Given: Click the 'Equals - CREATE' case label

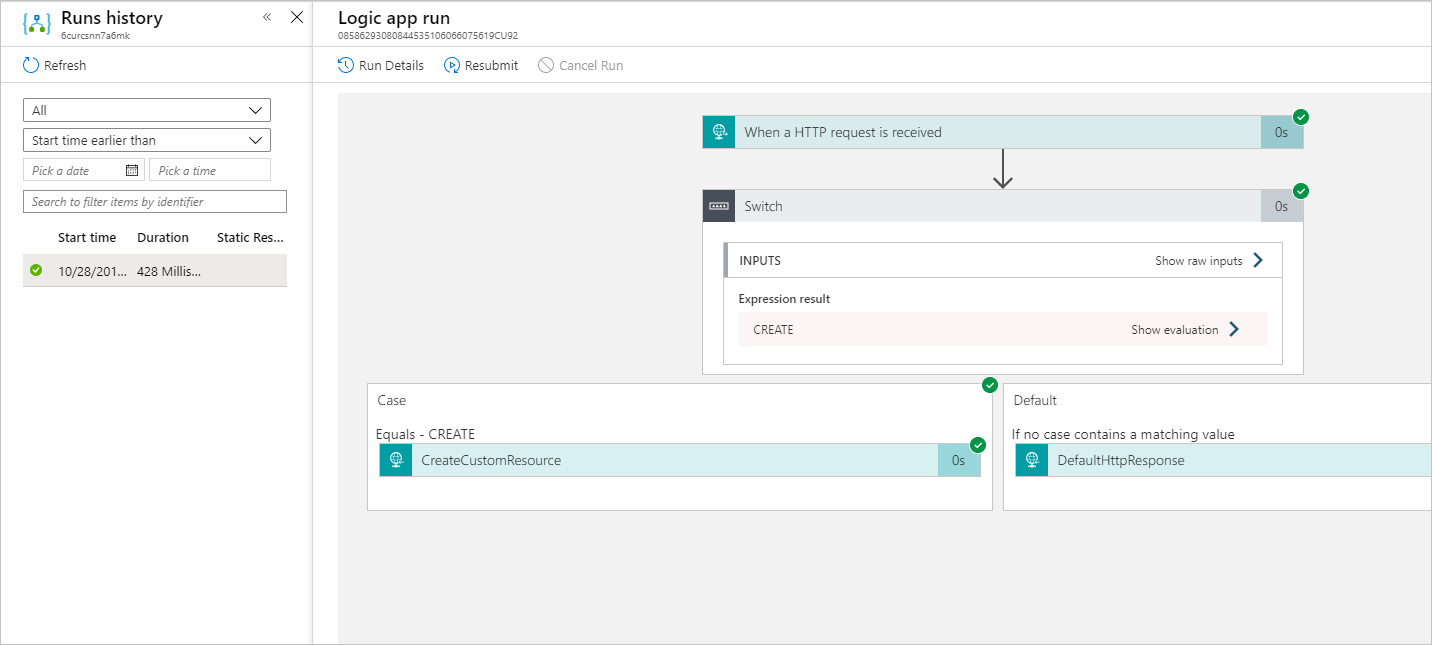Looking at the screenshot, I should click(425, 434).
